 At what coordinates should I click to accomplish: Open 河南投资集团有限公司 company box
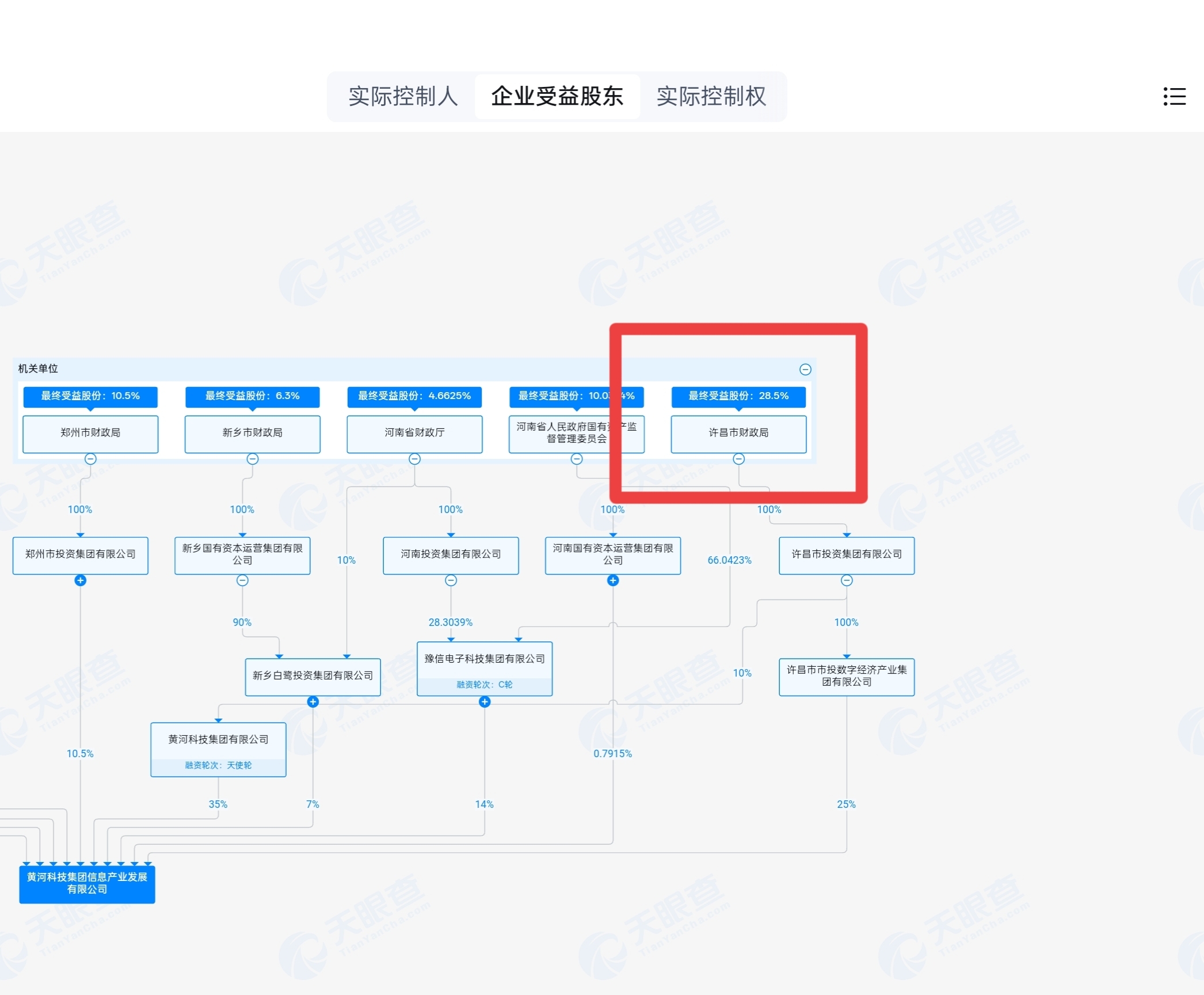[x=451, y=556]
